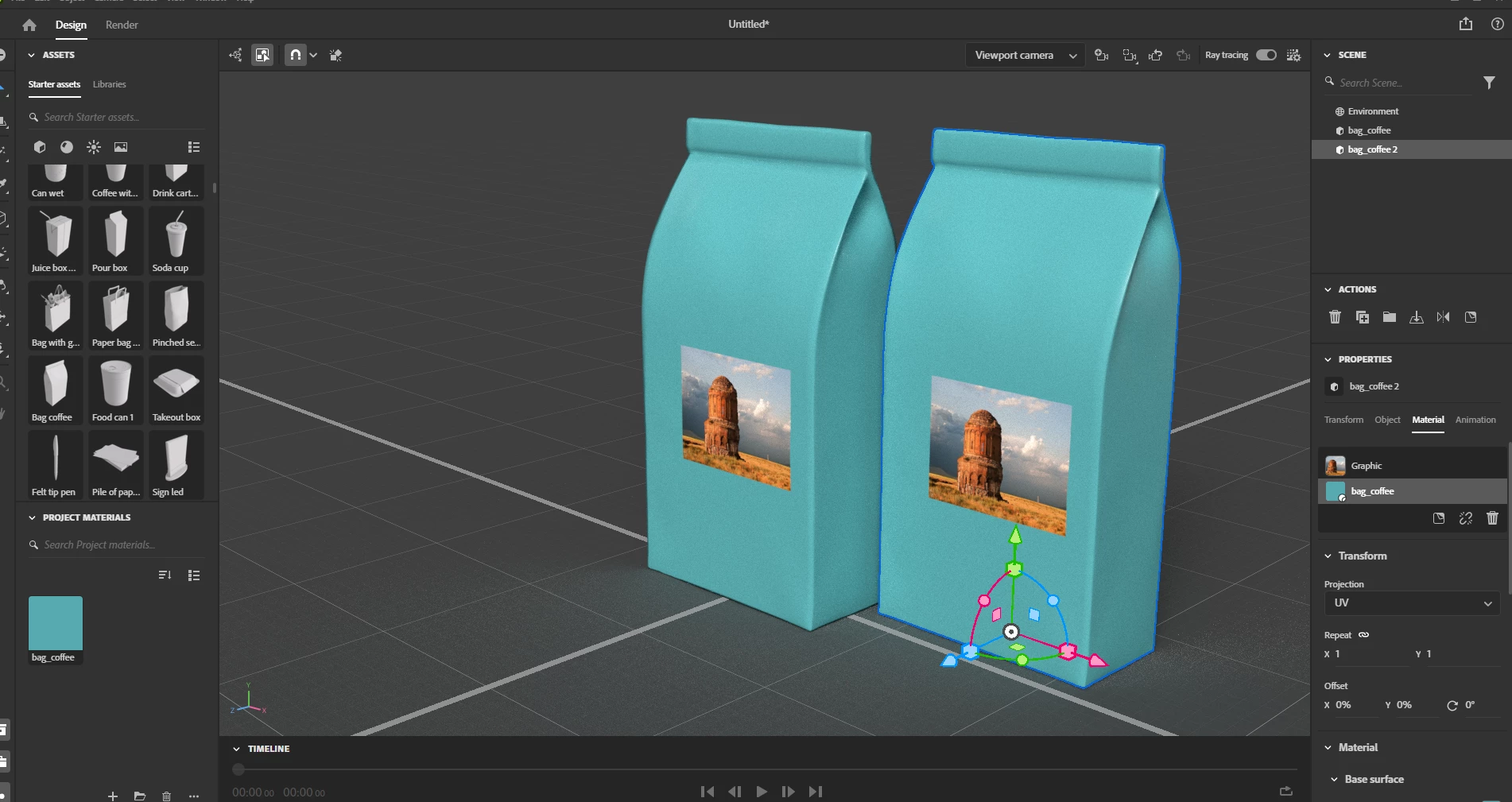
Task: Collapse the PROJECT MATERIALS panel
Action: click(x=32, y=517)
